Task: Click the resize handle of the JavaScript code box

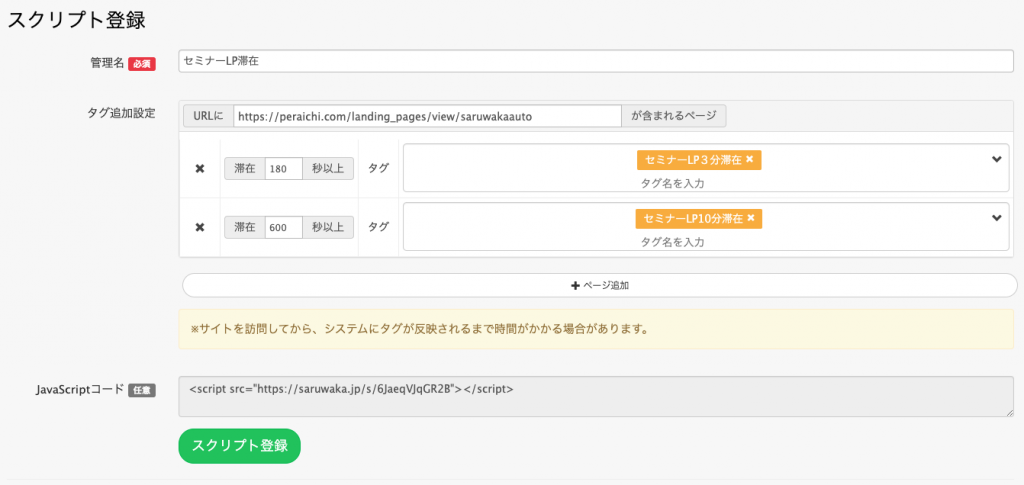Action: coord(1010,413)
